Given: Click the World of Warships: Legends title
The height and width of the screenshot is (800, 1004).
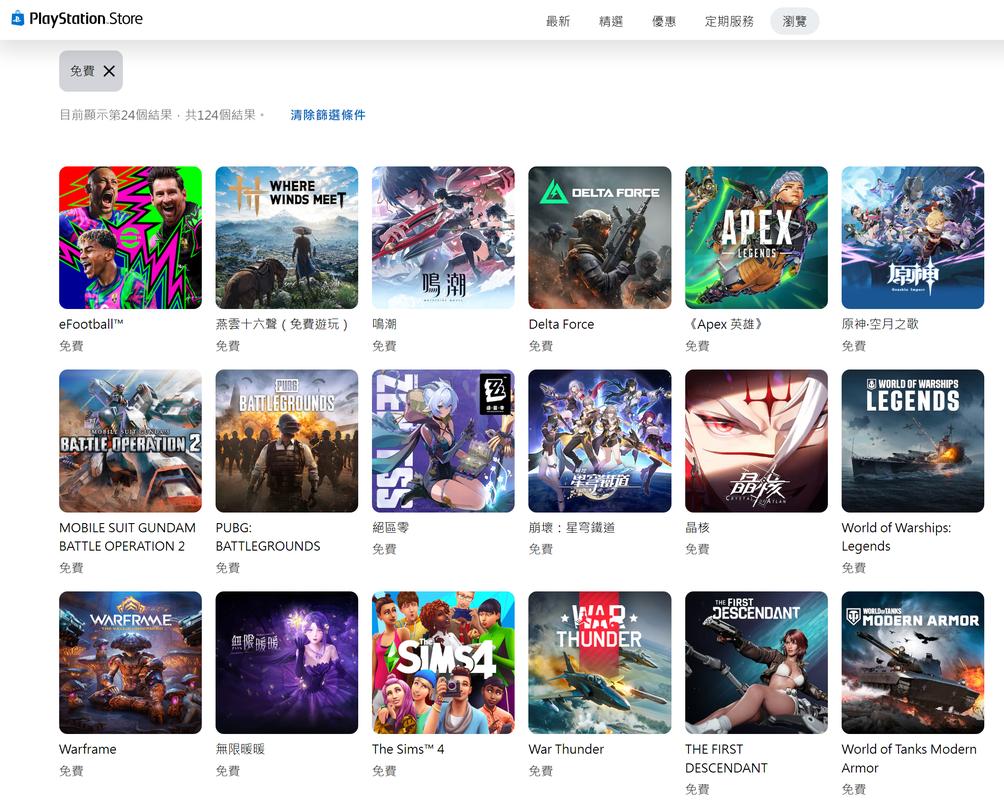Looking at the screenshot, I should (896, 537).
